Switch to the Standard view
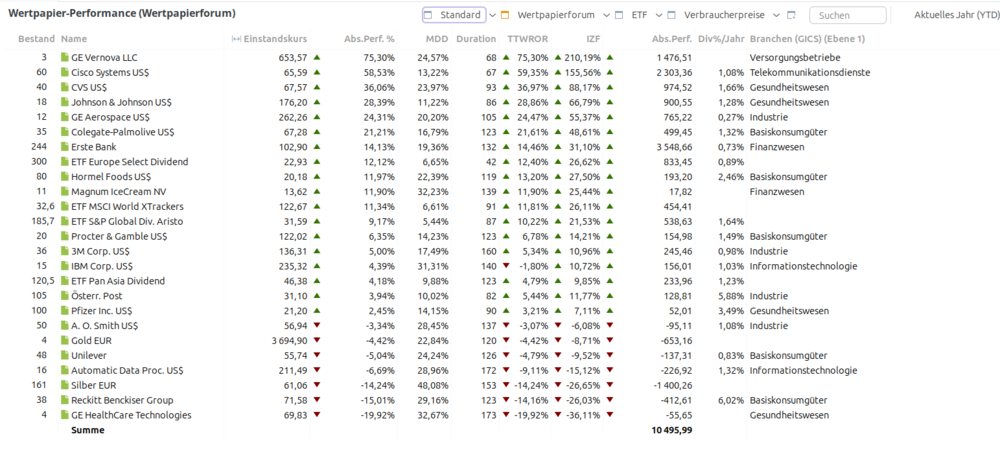The height and width of the screenshot is (467, 1000). (454, 15)
